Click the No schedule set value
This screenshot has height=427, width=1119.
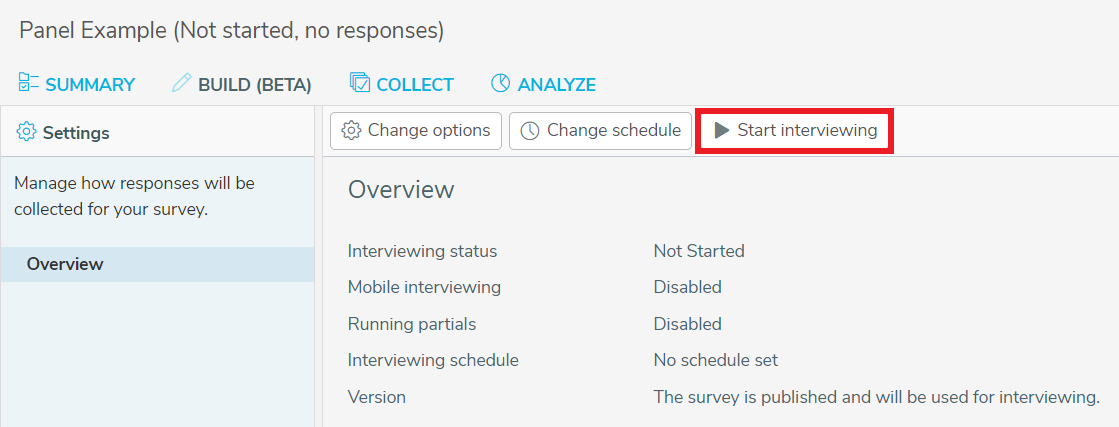pos(716,360)
